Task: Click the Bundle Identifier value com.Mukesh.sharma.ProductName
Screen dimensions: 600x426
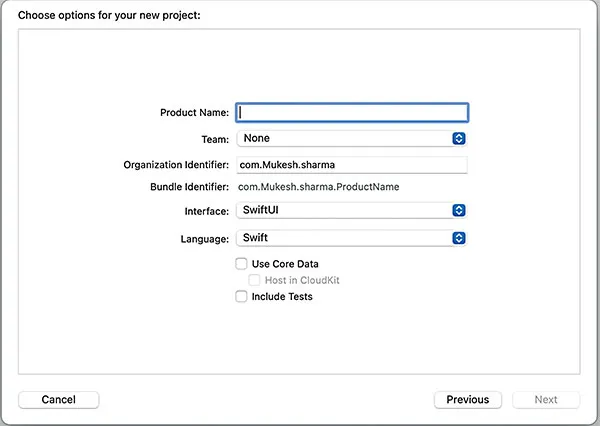Action: pos(318,187)
